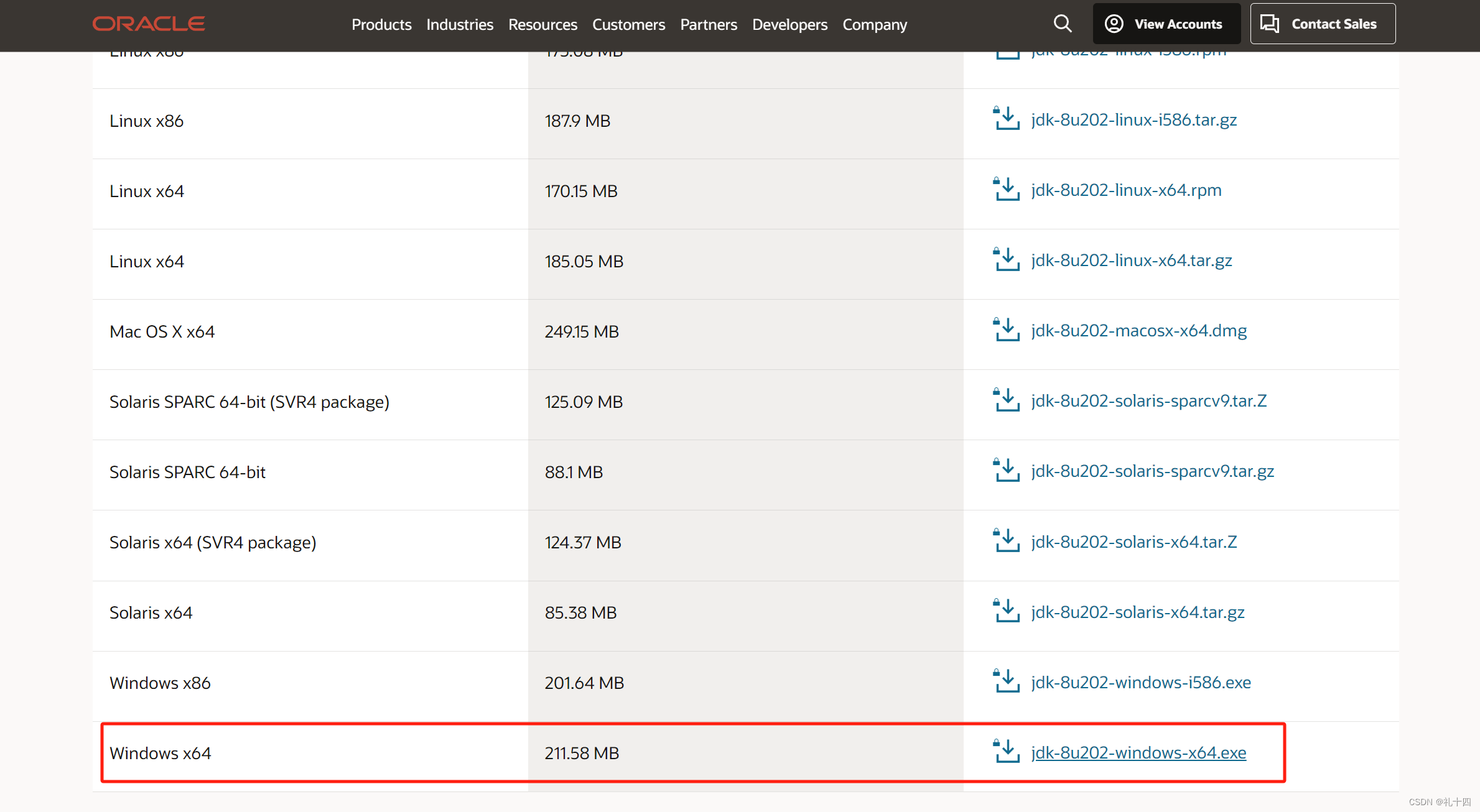Open the Resources menu
The width and height of the screenshot is (1480, 812).
(x=542, y=24)
